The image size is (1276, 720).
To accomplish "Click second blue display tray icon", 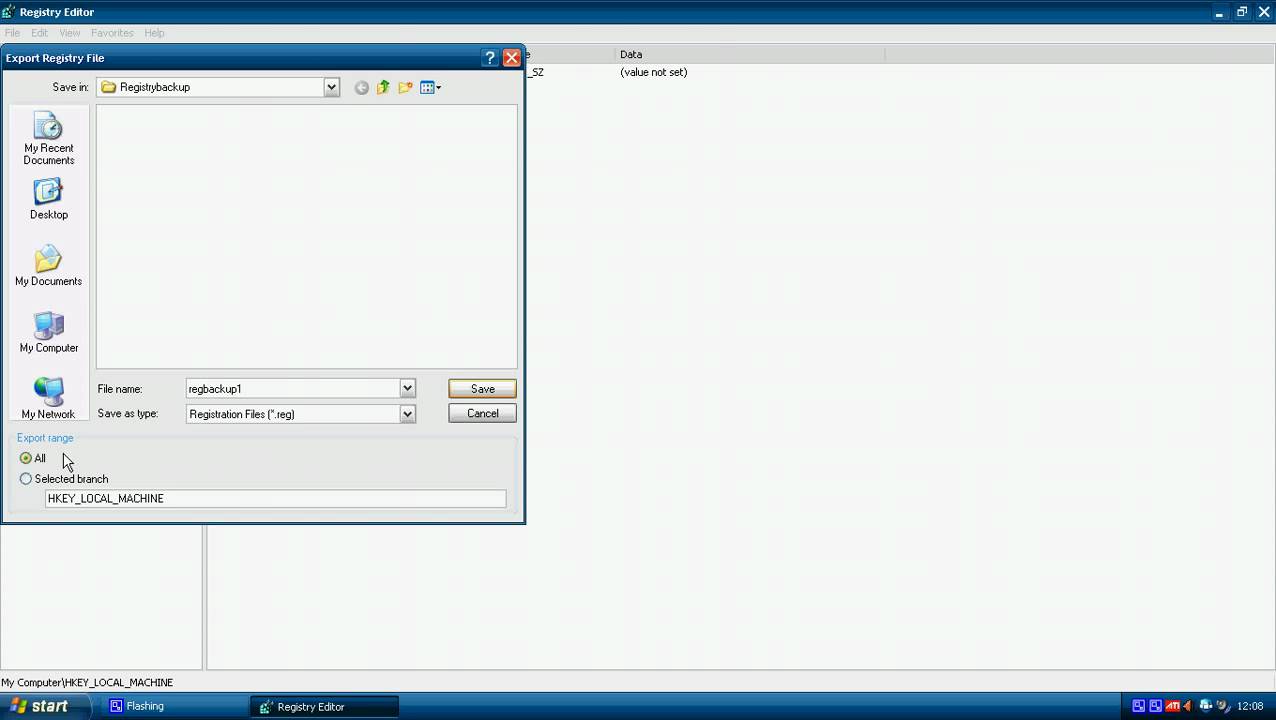I will pos(1155,706).
